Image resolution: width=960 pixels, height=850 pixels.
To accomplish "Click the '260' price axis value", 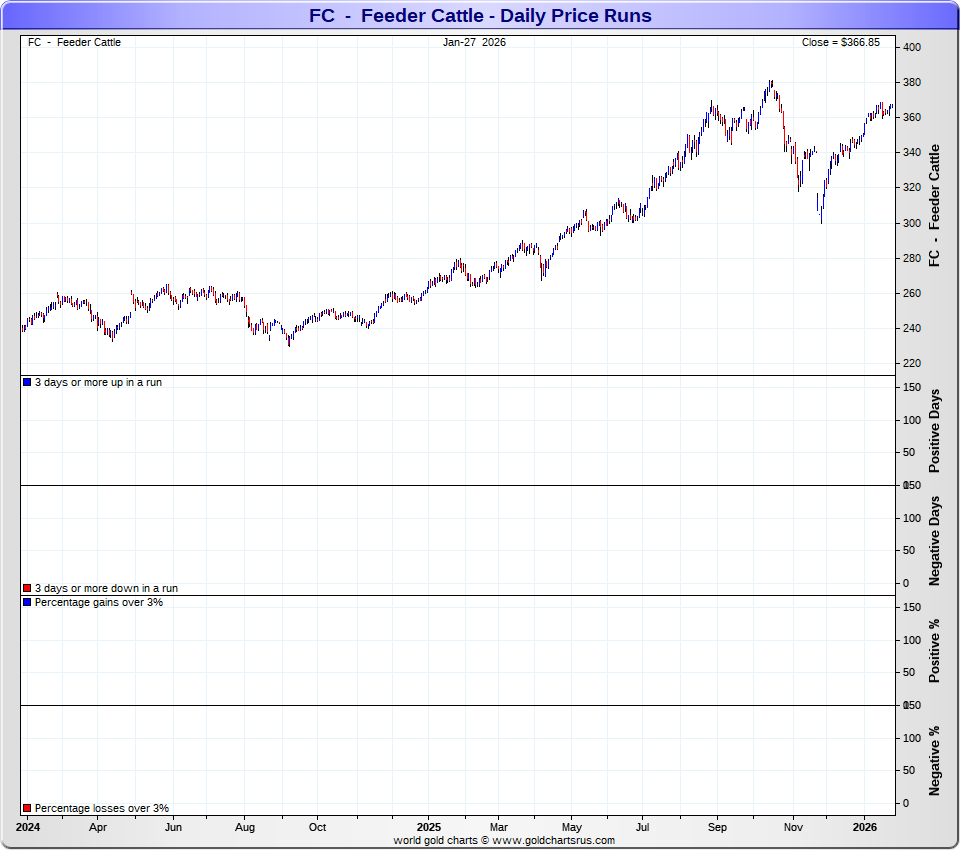I will pos(912,293).
